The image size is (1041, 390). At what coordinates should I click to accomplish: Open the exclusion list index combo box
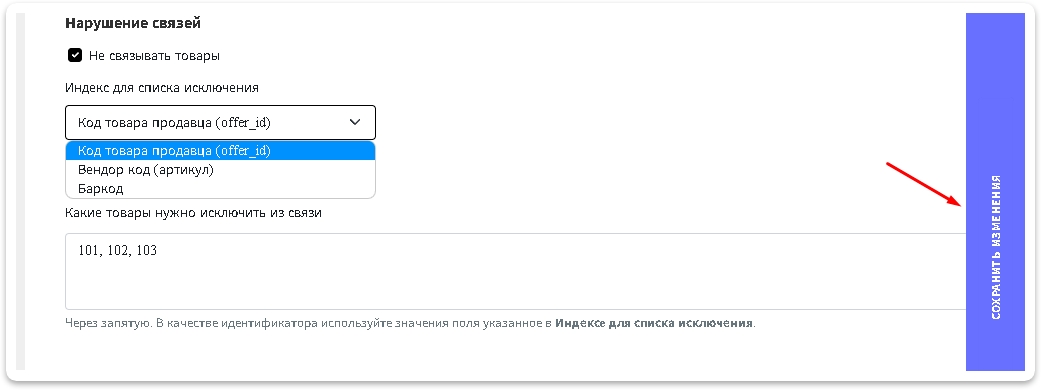(220, 122)
